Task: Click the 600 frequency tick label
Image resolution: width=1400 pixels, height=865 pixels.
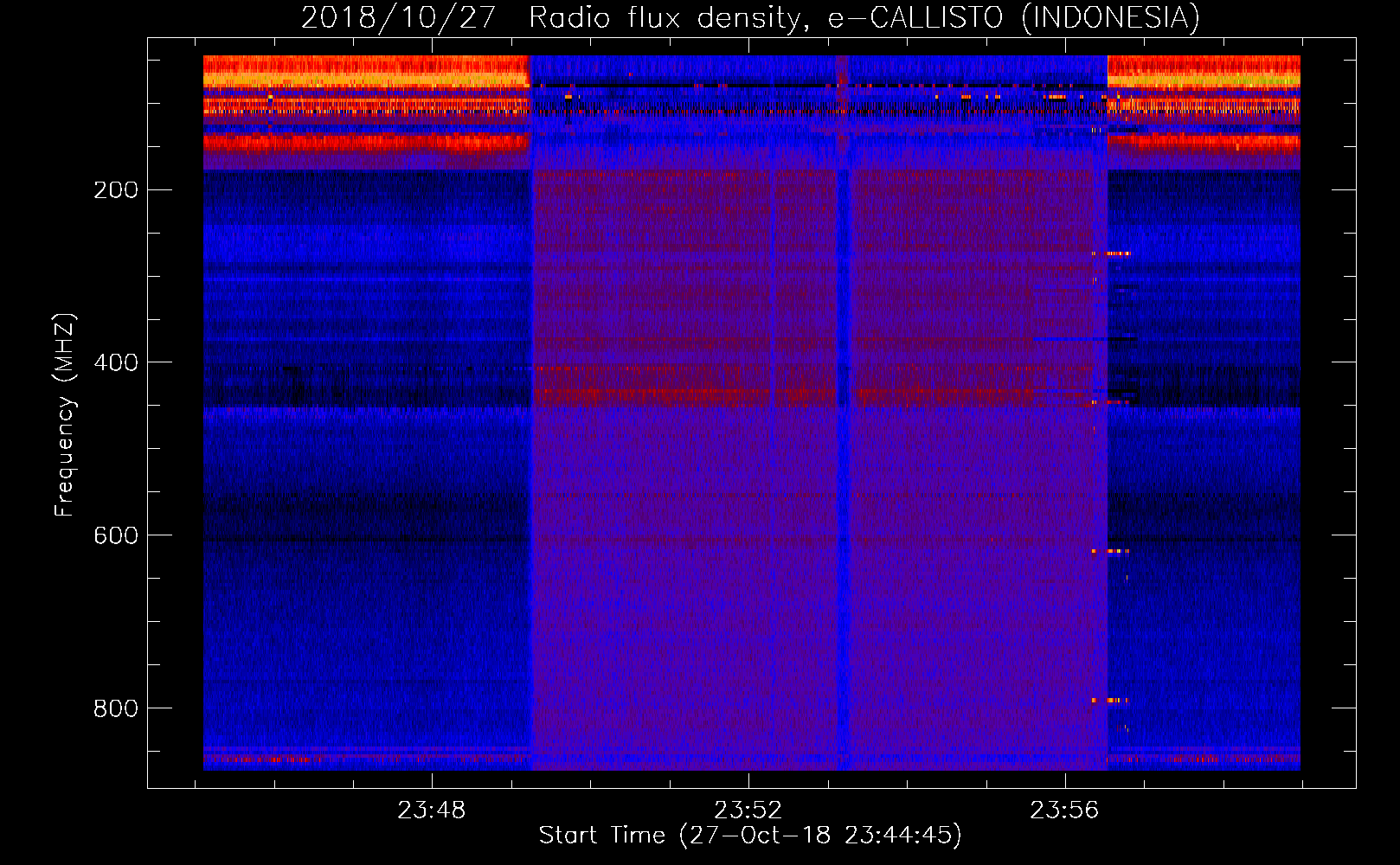Action: click(116, 535)
